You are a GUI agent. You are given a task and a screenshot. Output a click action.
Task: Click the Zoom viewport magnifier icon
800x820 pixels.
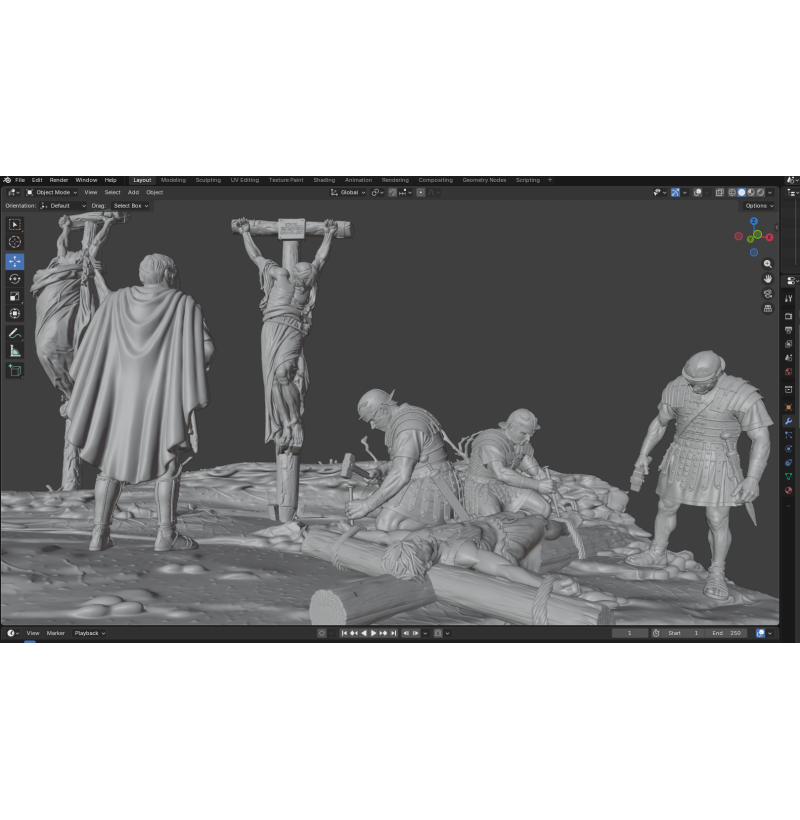pyautogui.click(x=768, y=264)
